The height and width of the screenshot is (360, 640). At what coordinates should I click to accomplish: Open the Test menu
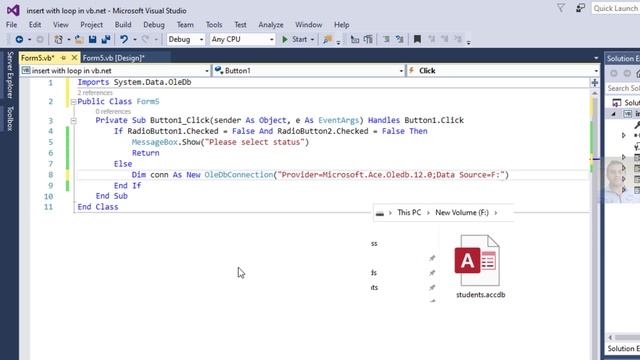point(240,24)
